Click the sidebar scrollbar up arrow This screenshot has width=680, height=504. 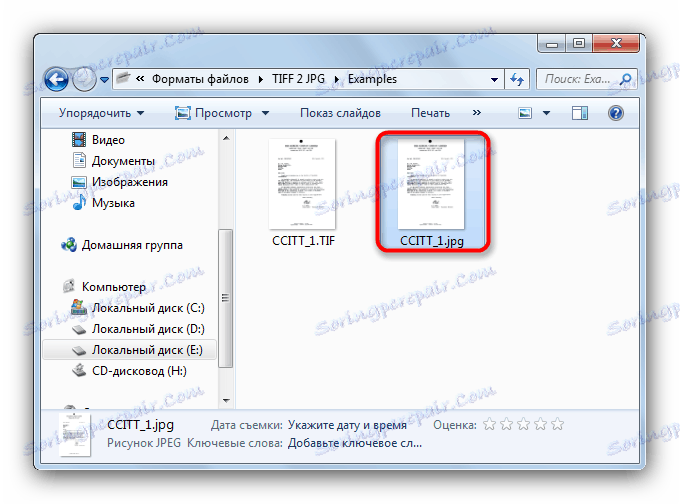pos(226,138)
